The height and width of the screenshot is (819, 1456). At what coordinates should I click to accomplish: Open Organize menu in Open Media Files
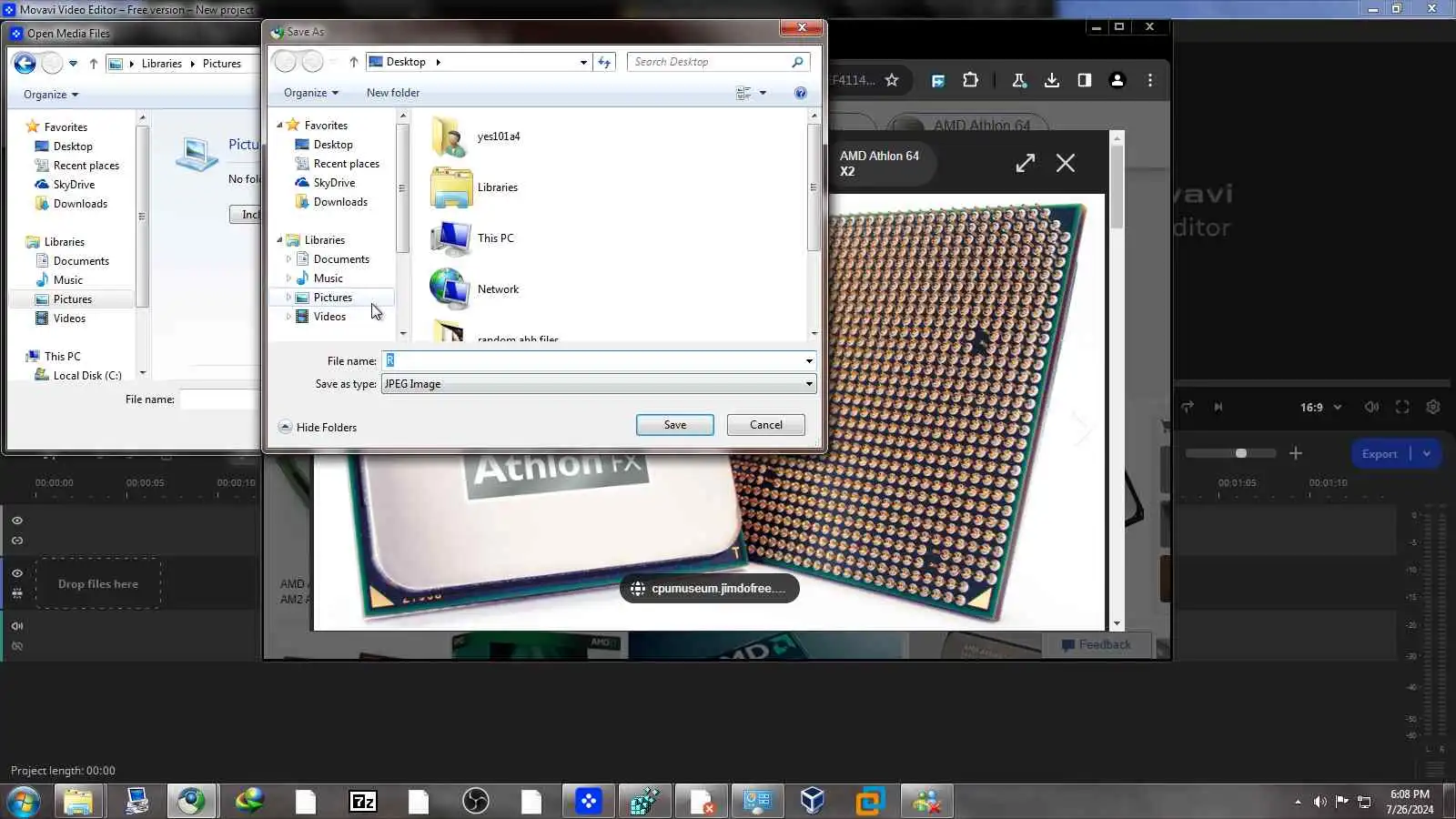point(51,95)
